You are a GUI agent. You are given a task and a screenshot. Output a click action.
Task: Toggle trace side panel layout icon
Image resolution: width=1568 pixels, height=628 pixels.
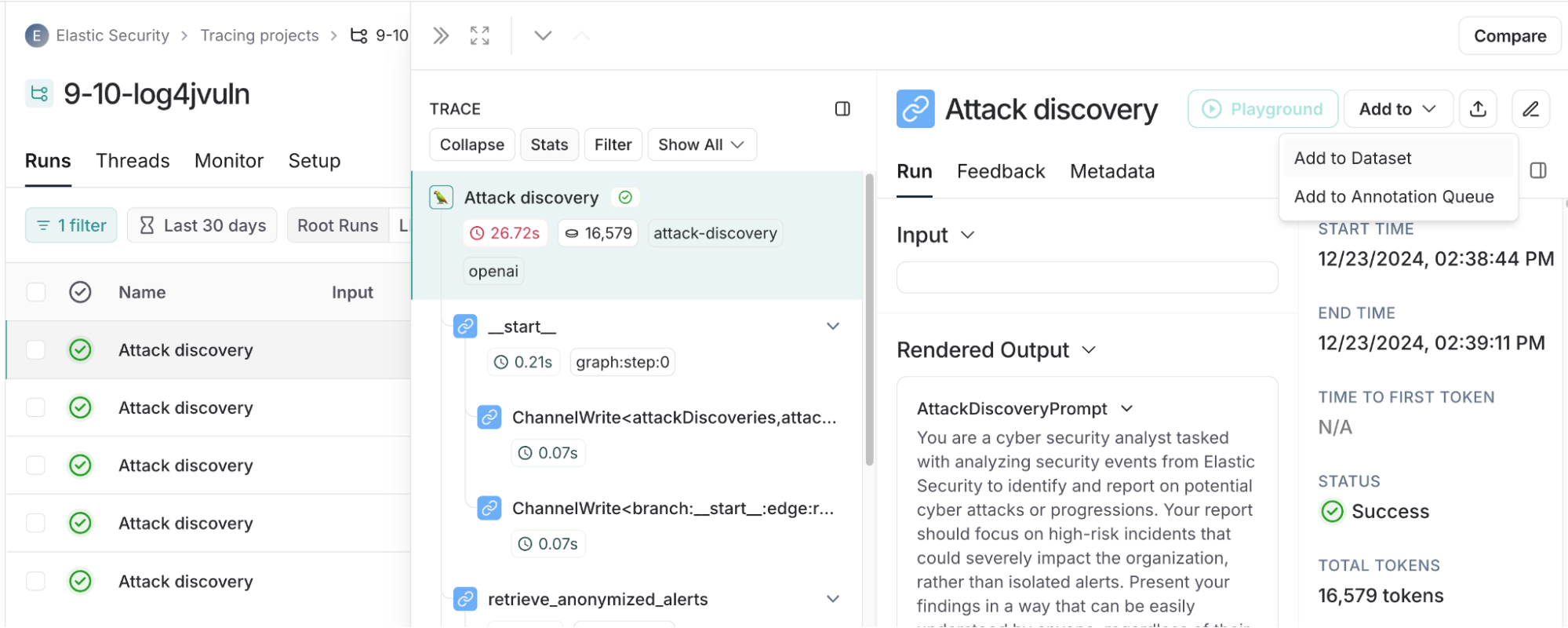[x=842, y=109]
